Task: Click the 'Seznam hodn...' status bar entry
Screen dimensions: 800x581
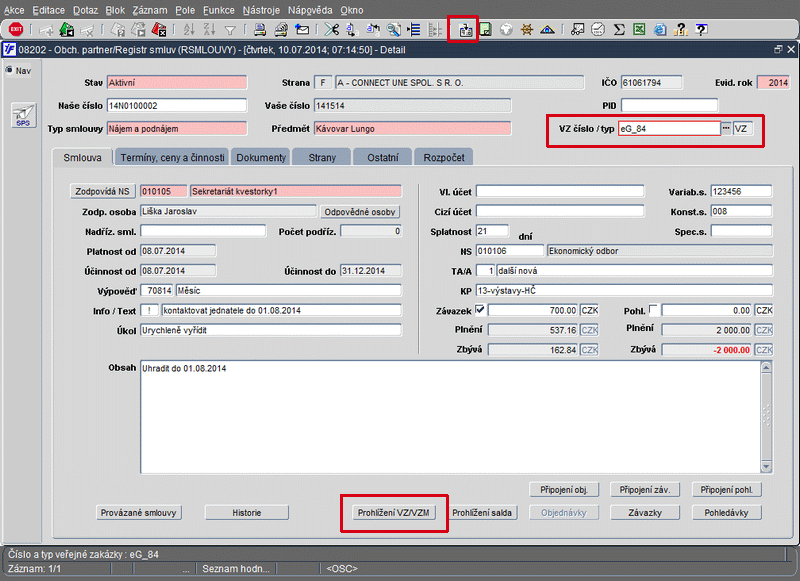Action: pyautogui.click(x=236, y=568)
